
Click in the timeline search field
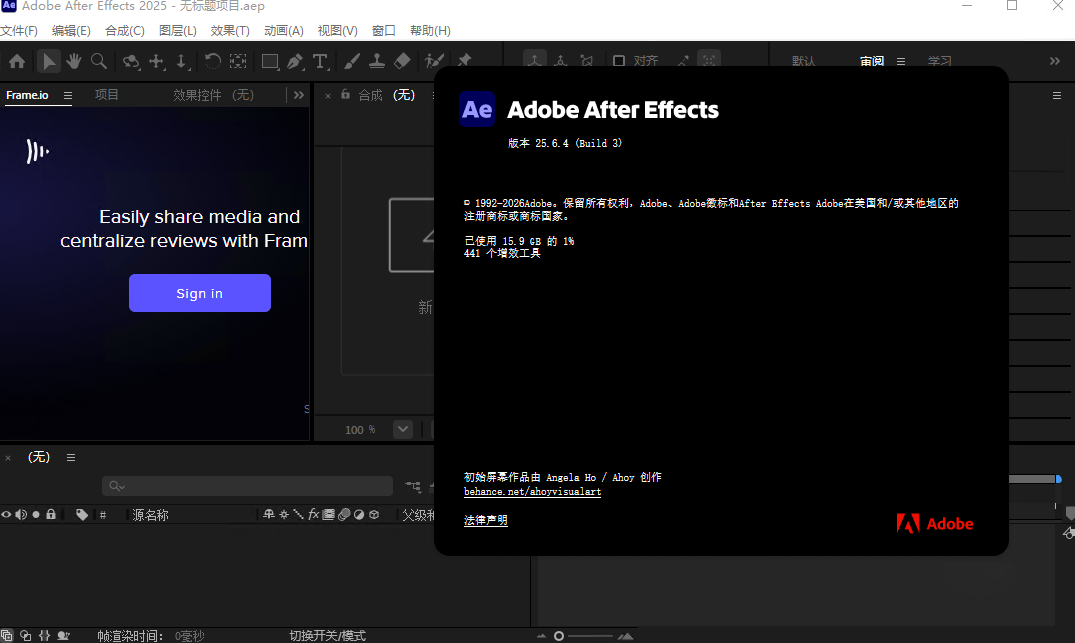pyautogui.click(x=247, y=486)
